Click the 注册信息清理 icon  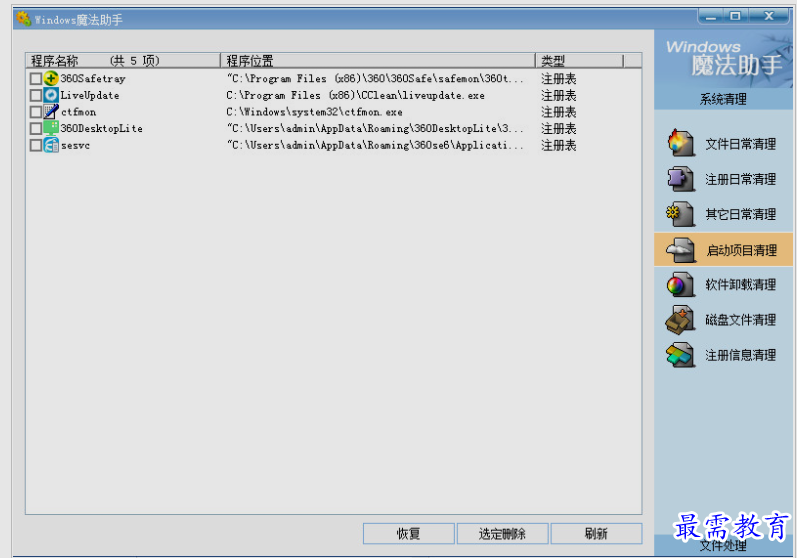(681, 355)
